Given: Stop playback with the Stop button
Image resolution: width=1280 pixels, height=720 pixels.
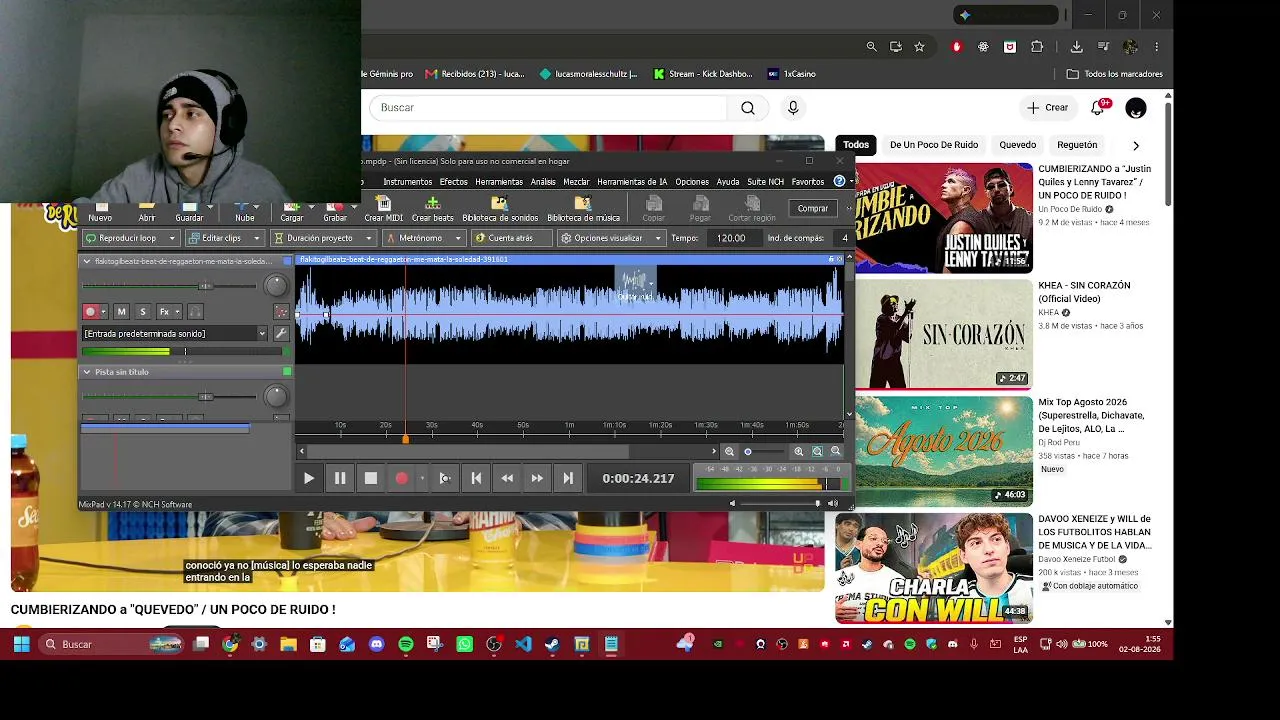Looking at the screenshot, I should pyautogui.click(x=371, y=478).
